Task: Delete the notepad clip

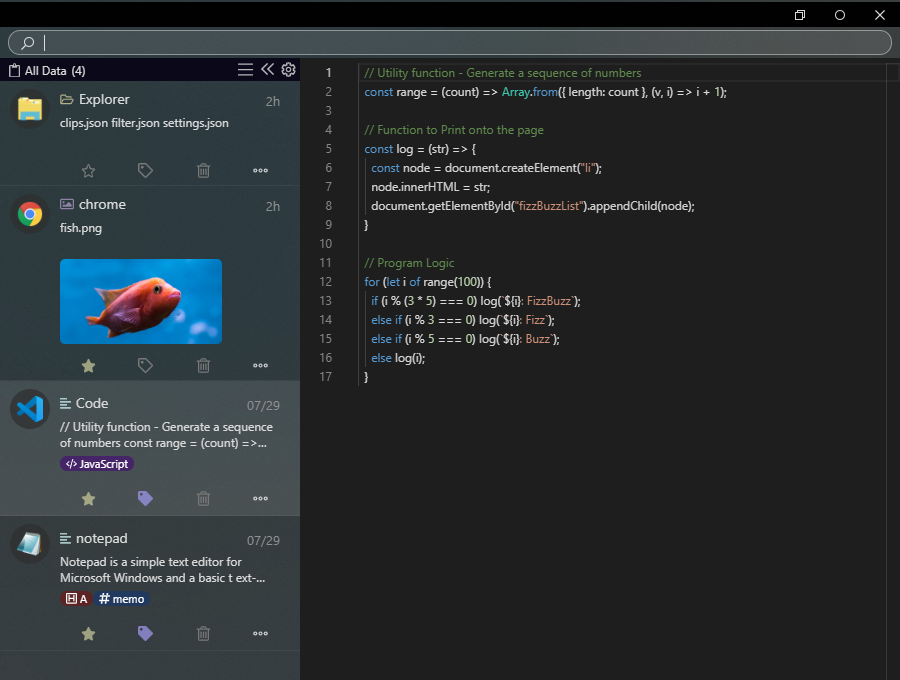Action: [203, 634]
